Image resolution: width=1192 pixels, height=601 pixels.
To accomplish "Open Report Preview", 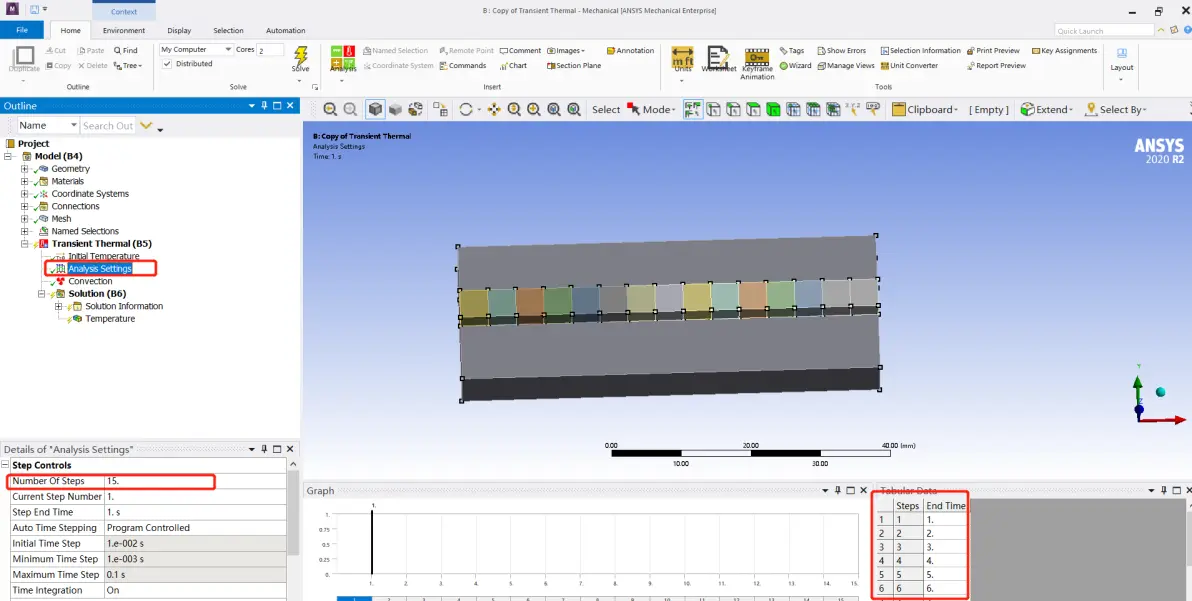I will click(x=996, y=65).
